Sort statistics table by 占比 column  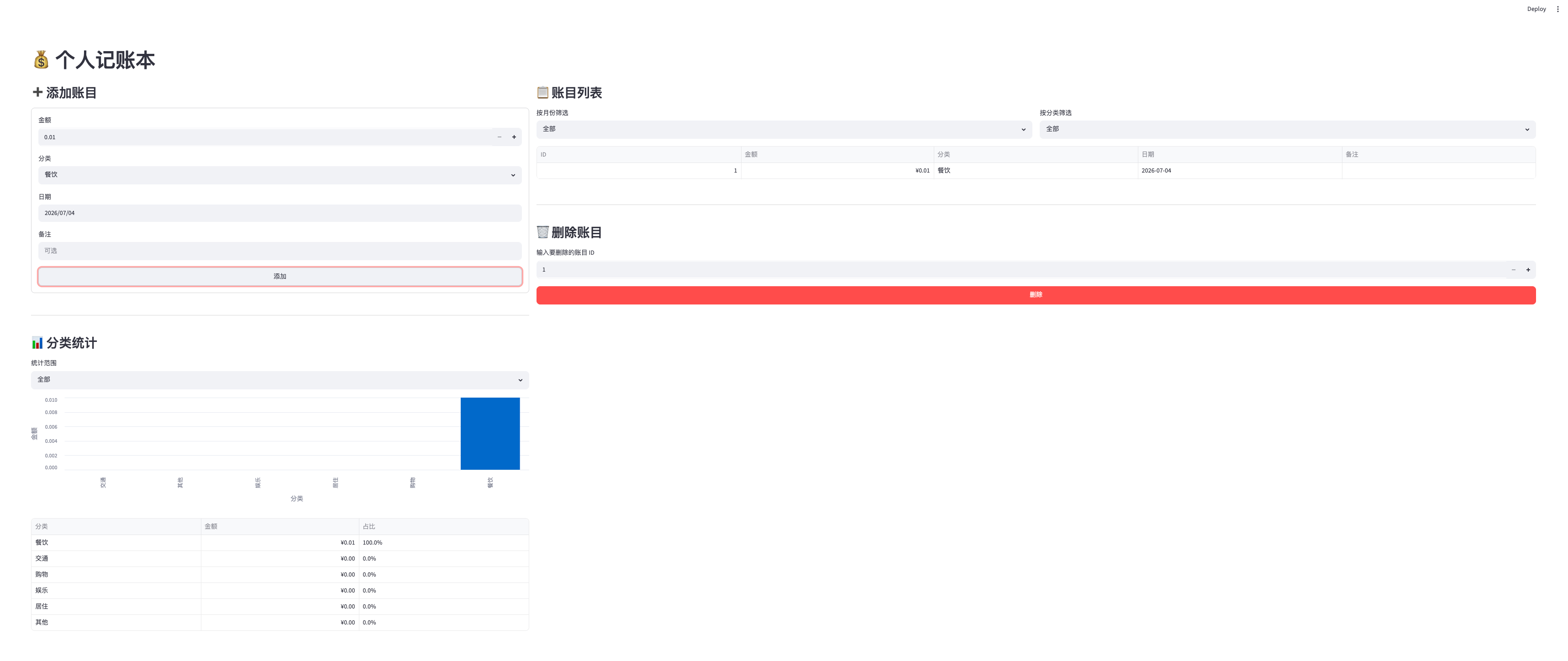pyautogui.click(x=444, y=526)
